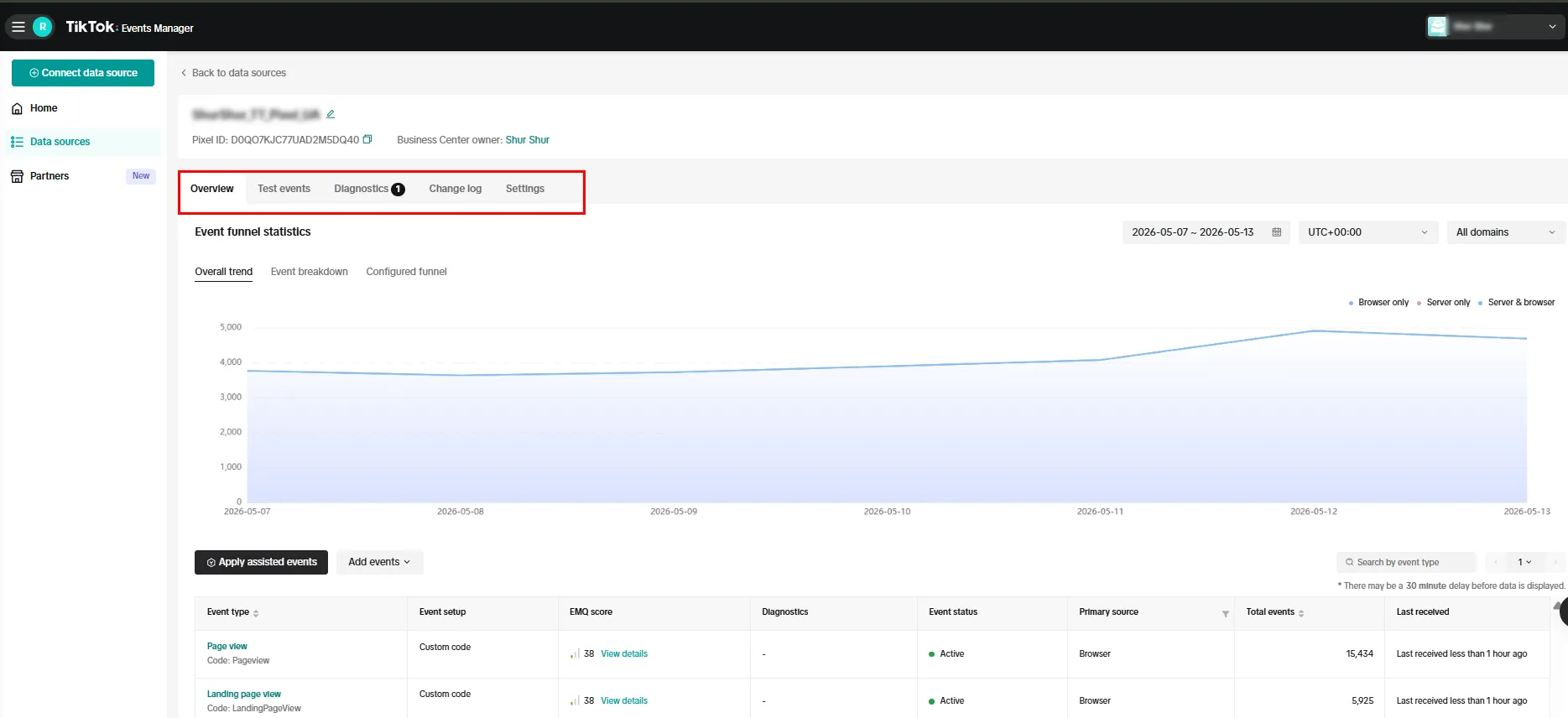Select the Configured funnel sub-tab

[x=407, y=272]
